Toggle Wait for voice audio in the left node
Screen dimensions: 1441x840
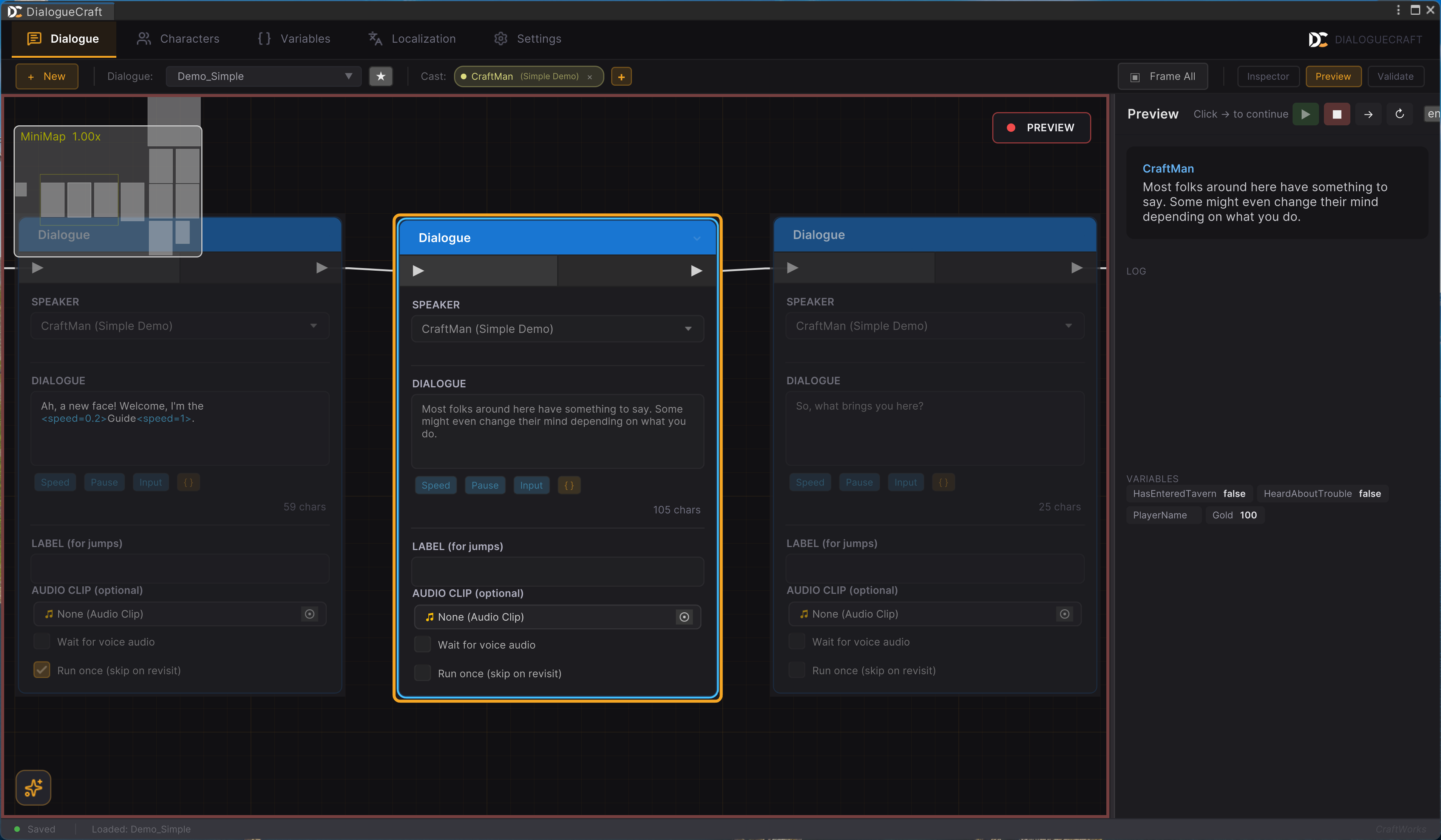click(42, 642)
